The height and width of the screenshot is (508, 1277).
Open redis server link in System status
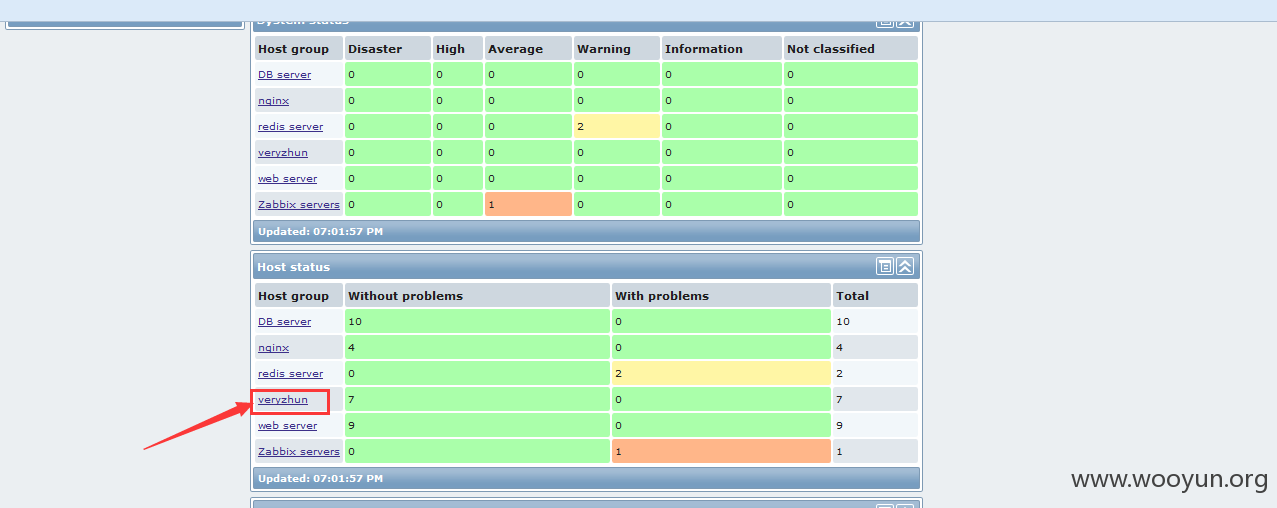pos(290,127)
